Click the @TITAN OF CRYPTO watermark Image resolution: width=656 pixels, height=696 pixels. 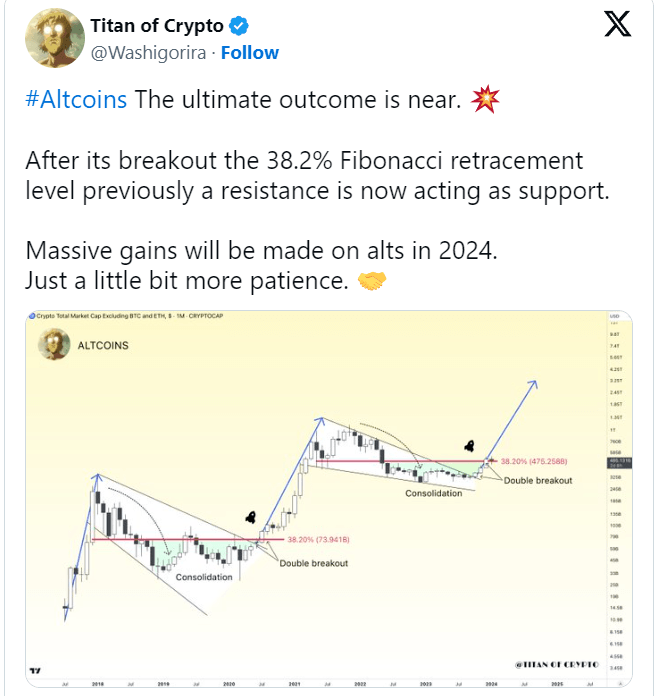557,664
